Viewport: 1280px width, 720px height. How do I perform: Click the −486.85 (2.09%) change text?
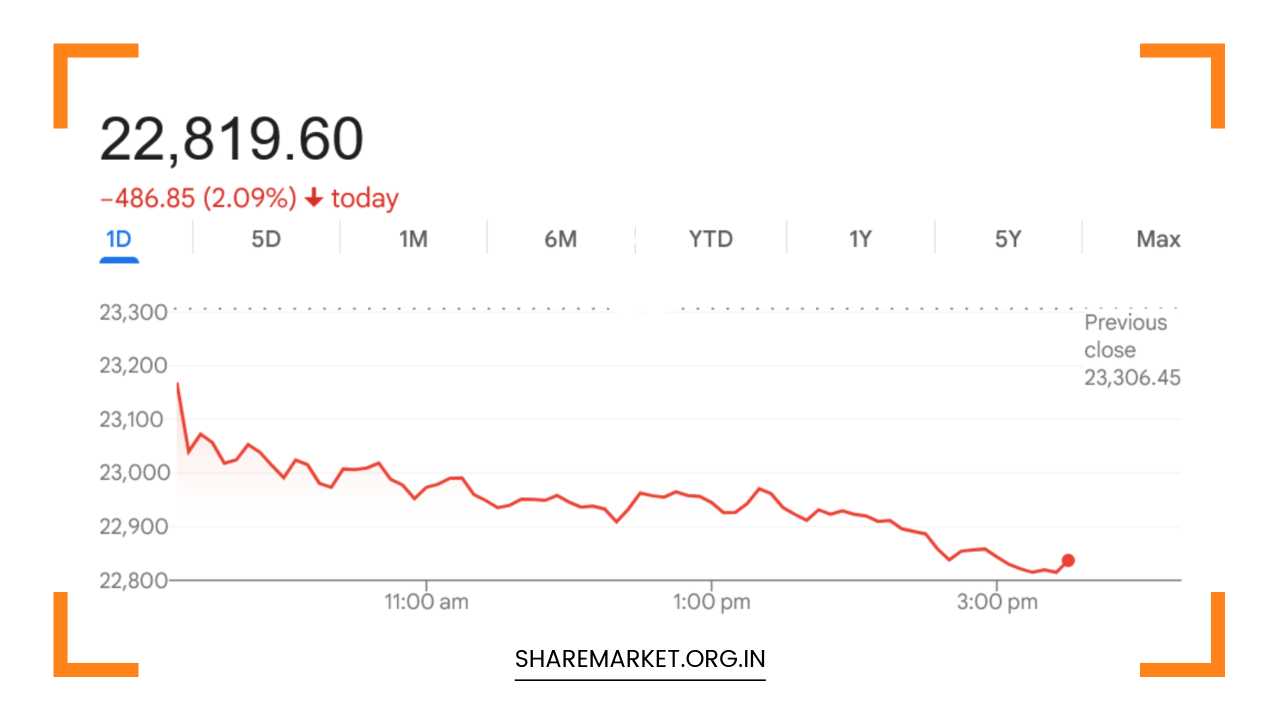[198, 199]
